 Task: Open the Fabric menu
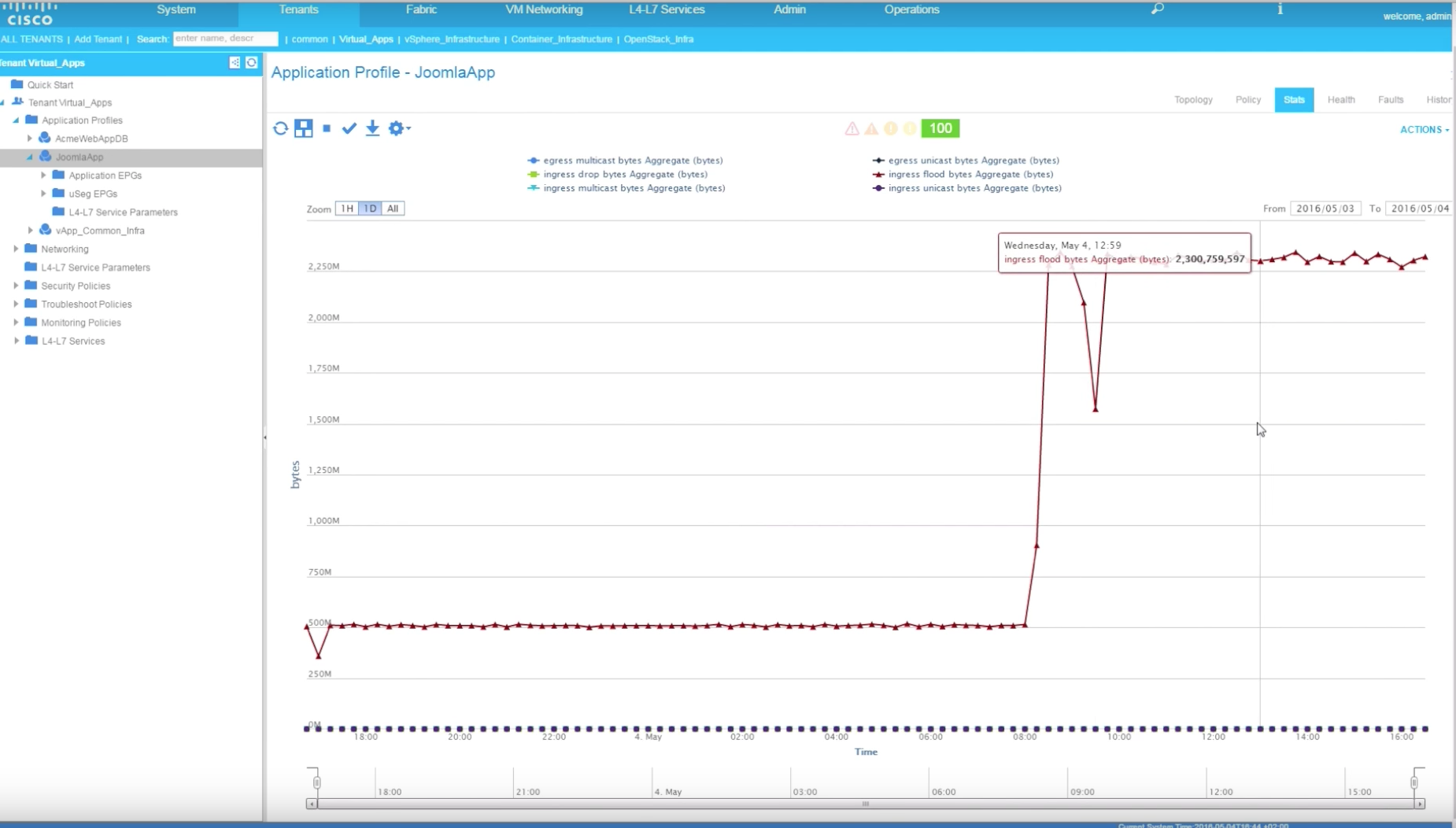click(x=421, y=9)
